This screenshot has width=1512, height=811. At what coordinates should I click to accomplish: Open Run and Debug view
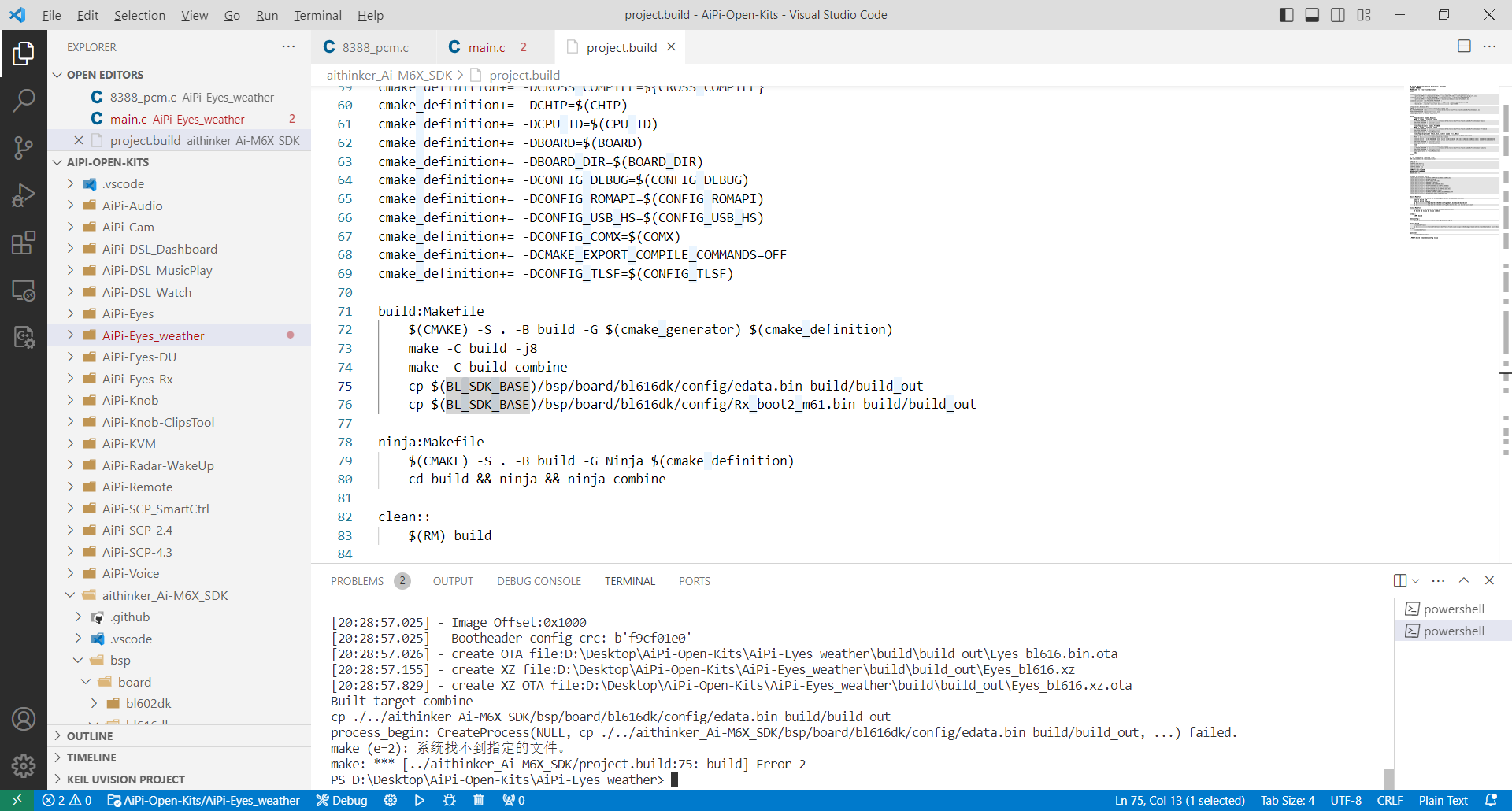coord(24,194)
